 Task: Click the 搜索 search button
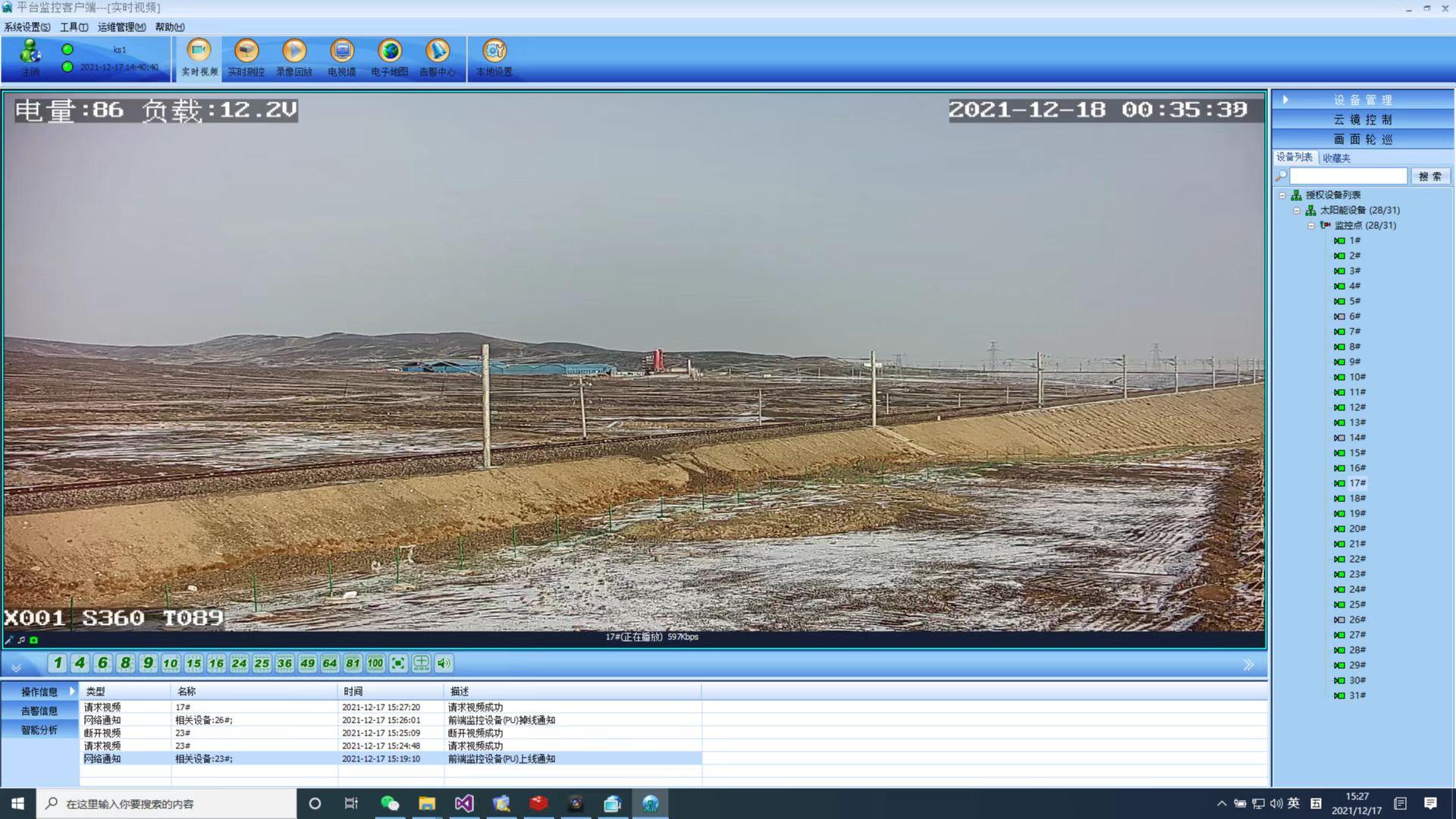click(1430, 176)
